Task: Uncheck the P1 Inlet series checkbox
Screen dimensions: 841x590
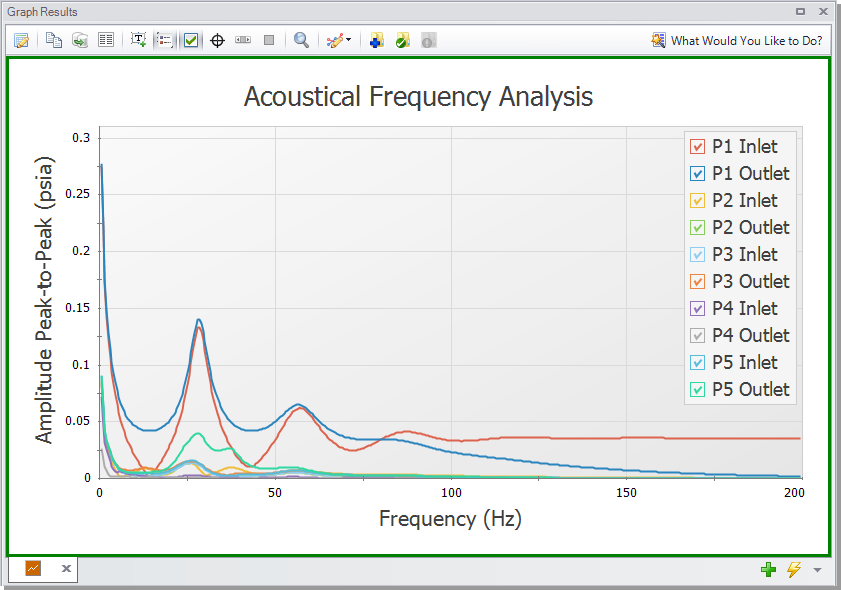Action: (698, 147)
